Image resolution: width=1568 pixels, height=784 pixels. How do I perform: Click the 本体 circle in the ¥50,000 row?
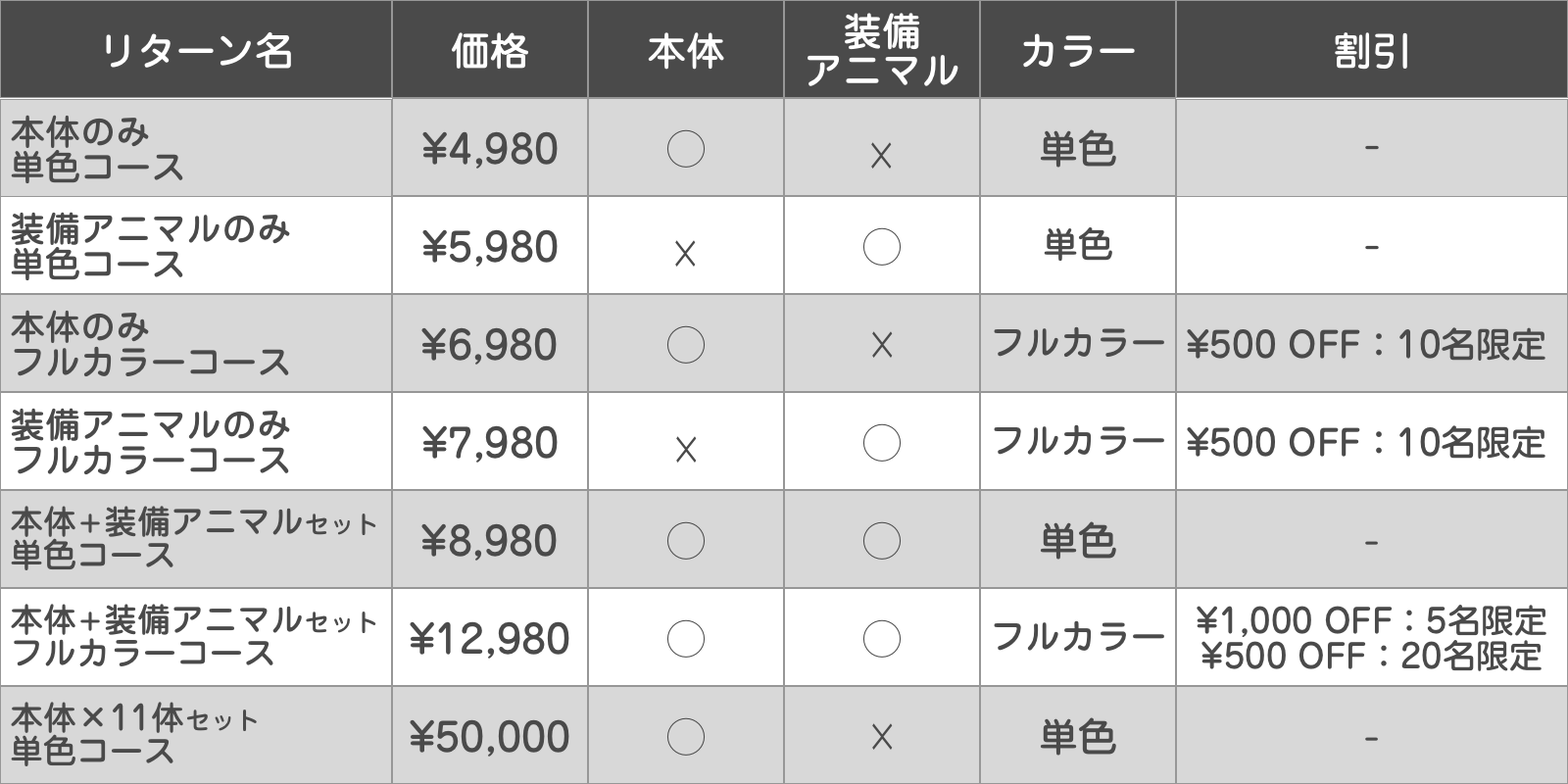pyautogui.click(x=685, y=737)
